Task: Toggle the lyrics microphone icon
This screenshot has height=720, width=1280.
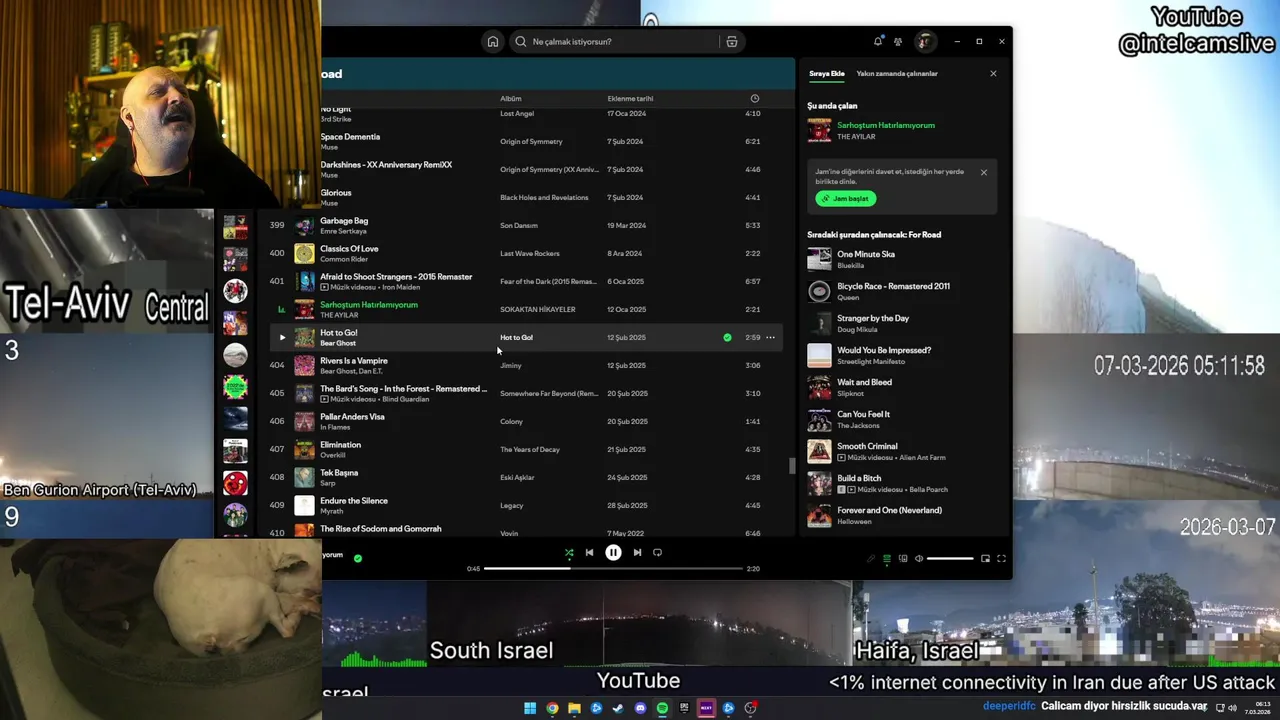Action: [x=870, y=558]
